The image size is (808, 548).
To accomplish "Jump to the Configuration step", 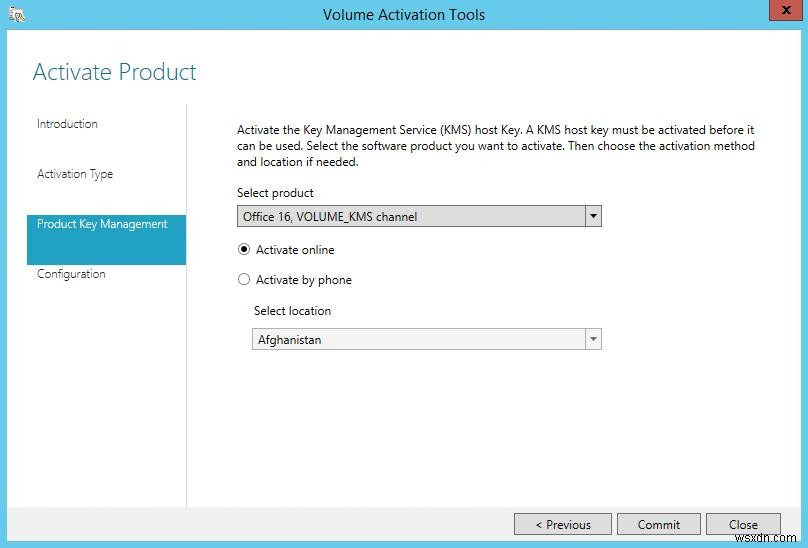I will click(71, 274).
